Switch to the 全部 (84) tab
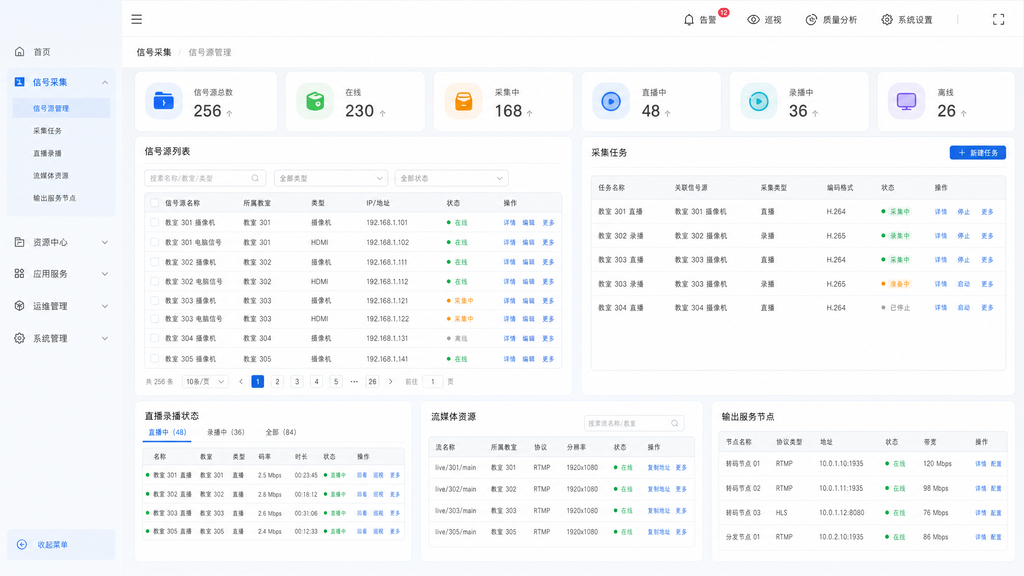1024x576 pixels. 281,432
